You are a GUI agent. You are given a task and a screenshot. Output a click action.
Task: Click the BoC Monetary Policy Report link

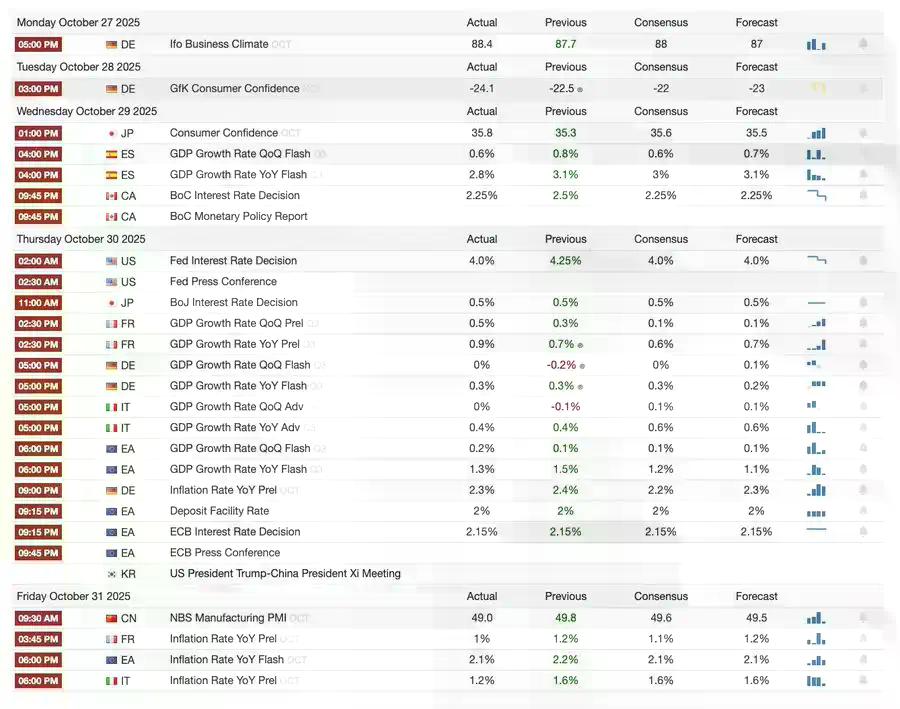pos(238,216)
